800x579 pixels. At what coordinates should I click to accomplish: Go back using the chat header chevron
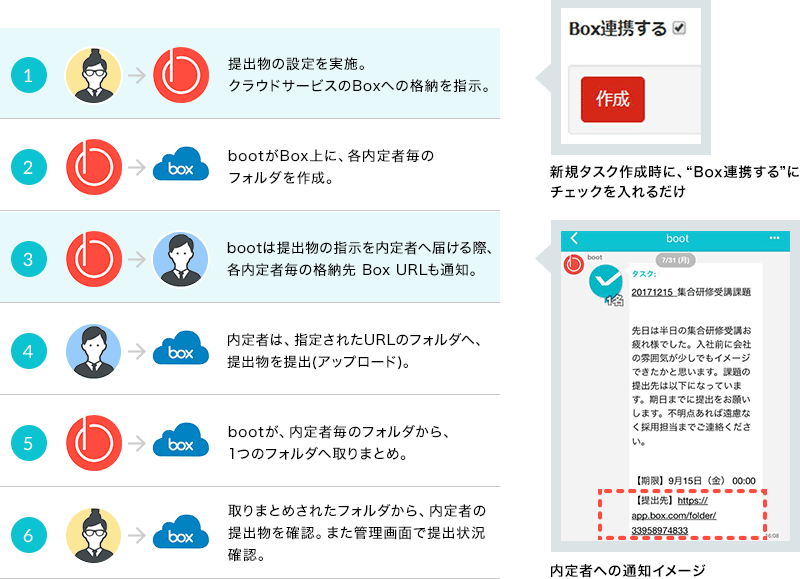coord(574,239)
